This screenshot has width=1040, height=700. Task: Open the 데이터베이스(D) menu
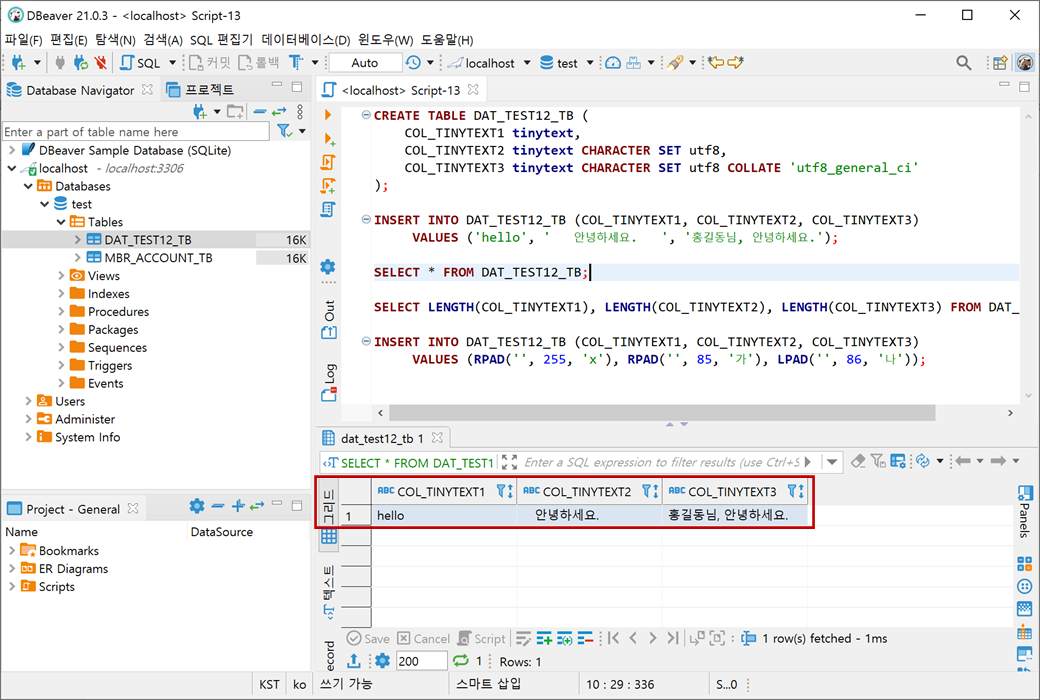(x=306, y=40)
